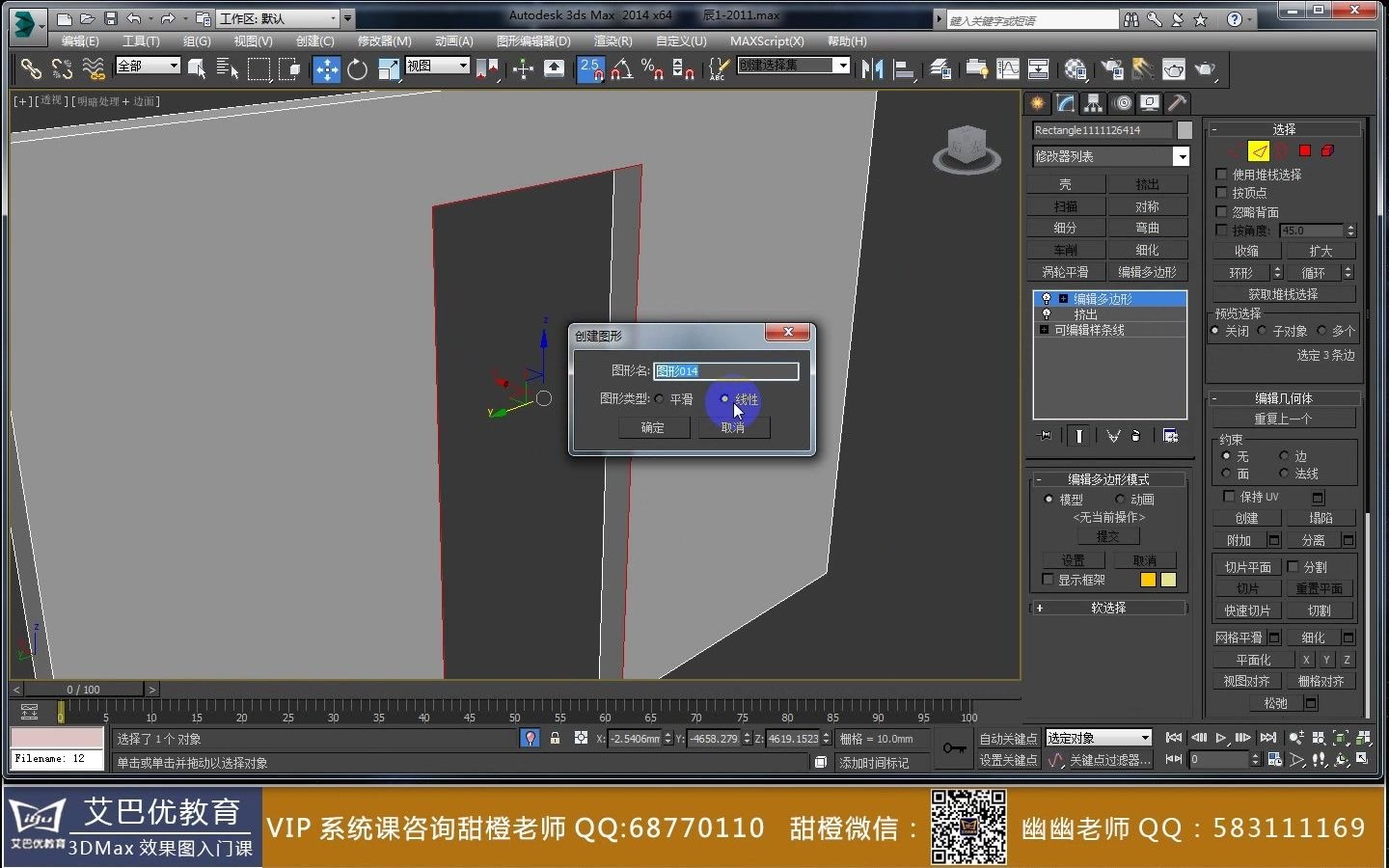This screenshot has width=1389, height=868.
Task: Select Element sub-object level icon
Action: click(1328, 150)
